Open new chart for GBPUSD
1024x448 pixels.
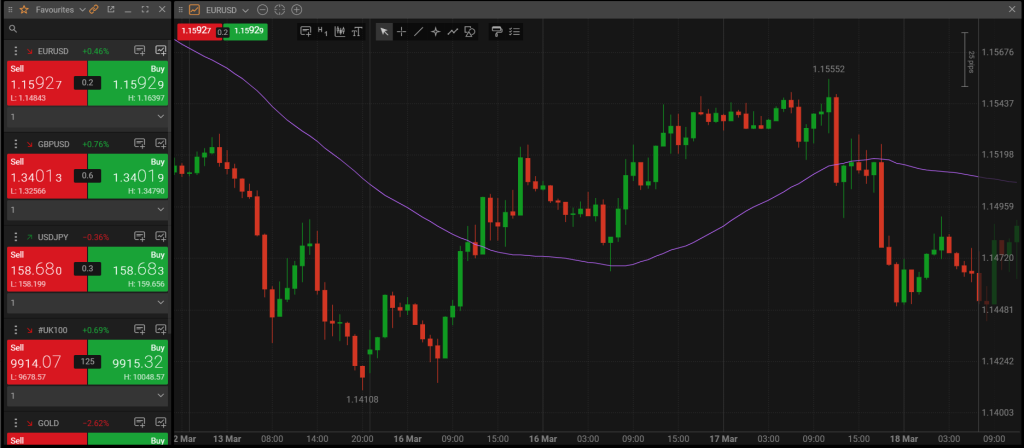coord(160,144)
